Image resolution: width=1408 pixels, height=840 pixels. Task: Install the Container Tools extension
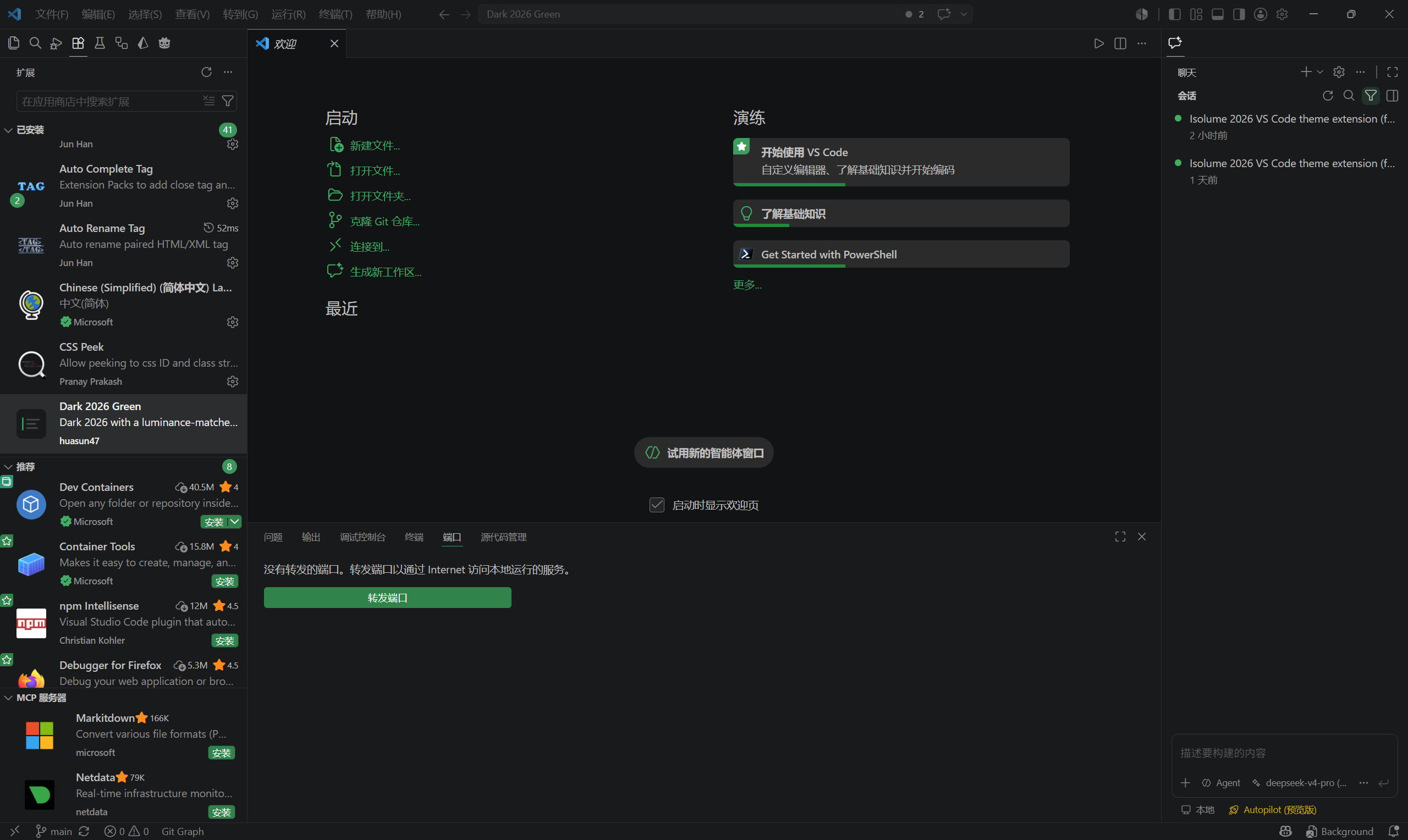(225, 581)
